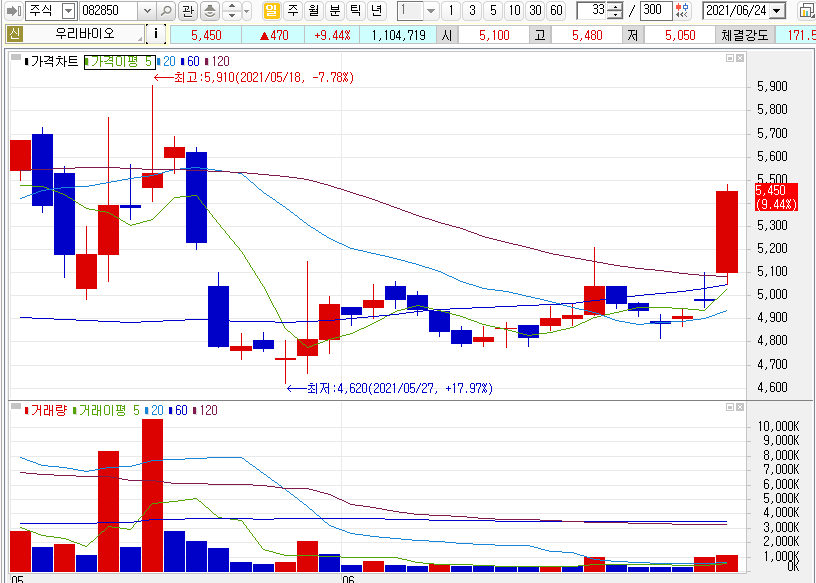The image size is (816, 583).
Task: Click the candlestick compress icon
Action: 682,10
